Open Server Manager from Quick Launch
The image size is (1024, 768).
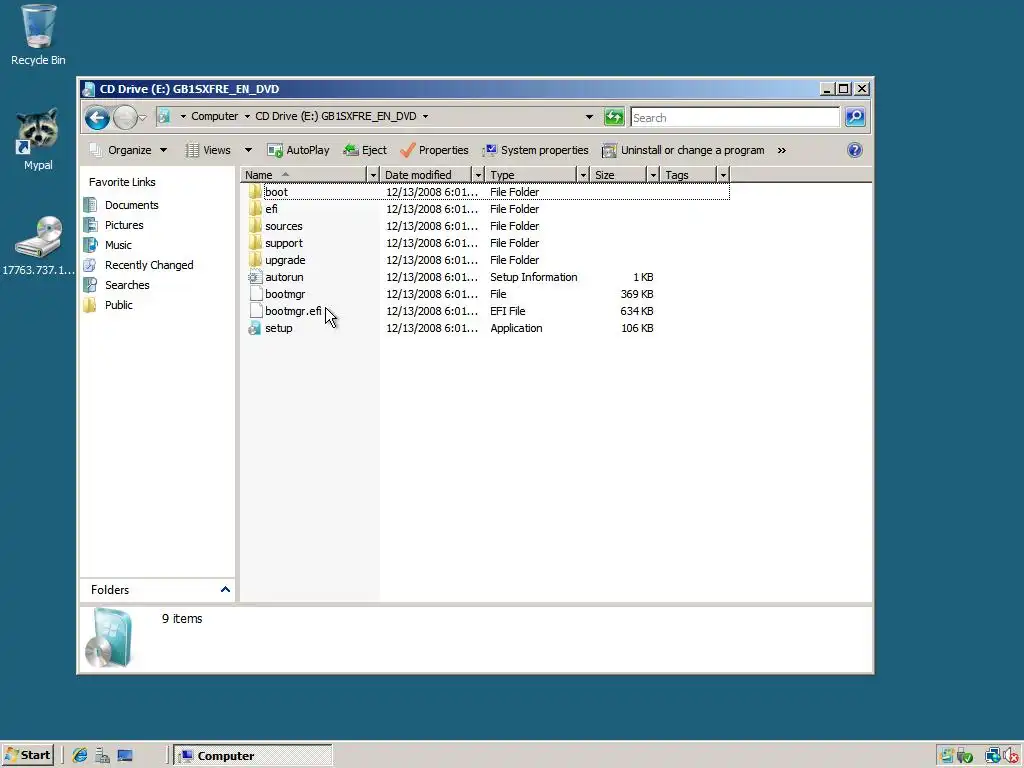pos(103,756)
